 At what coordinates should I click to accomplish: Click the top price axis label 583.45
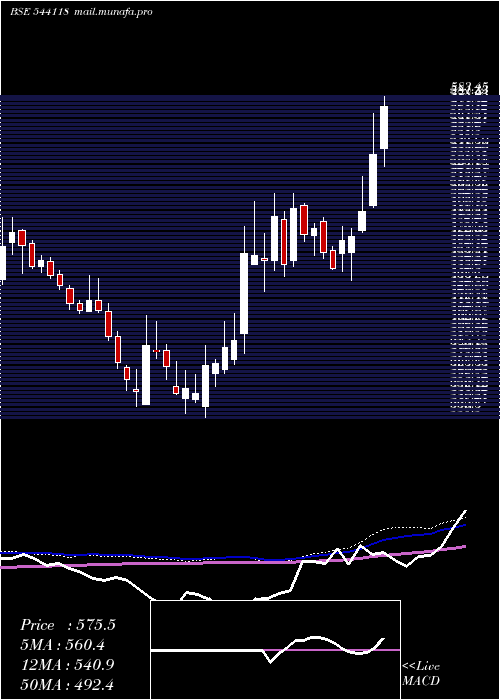pos(469,85)
